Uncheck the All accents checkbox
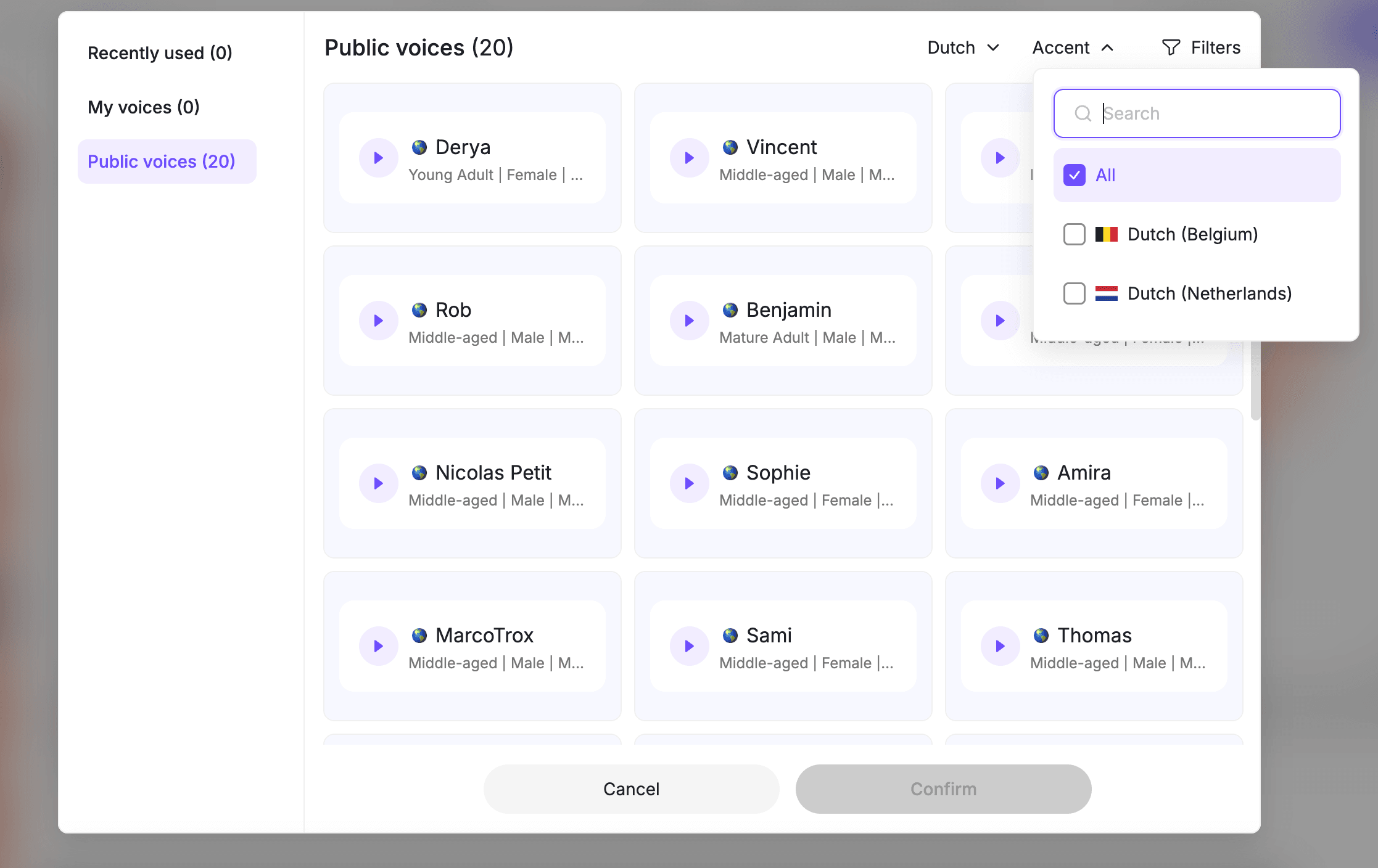The width and height of the screenshot is (1378, 868). [x=1074, y=175]
